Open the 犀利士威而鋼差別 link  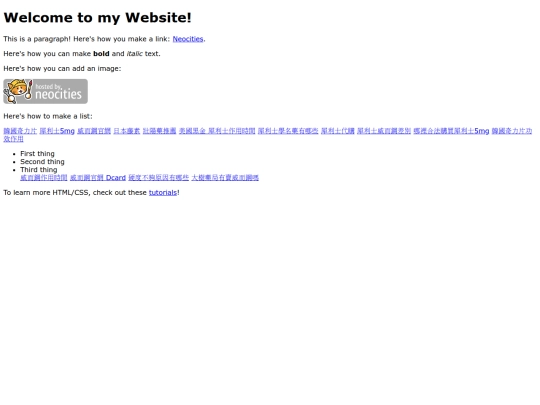(384, 131)
